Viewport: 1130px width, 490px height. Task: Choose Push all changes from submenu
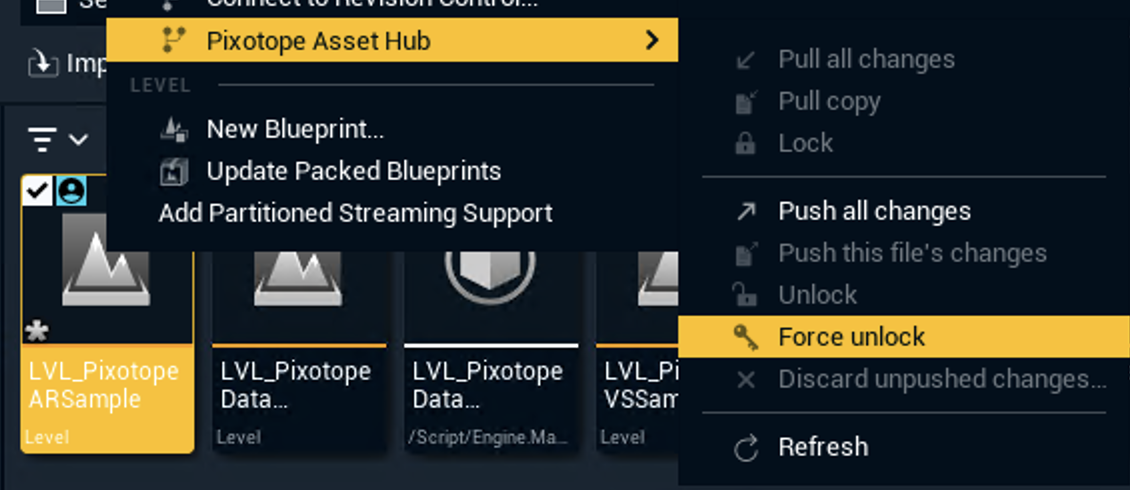click(874, 212)
